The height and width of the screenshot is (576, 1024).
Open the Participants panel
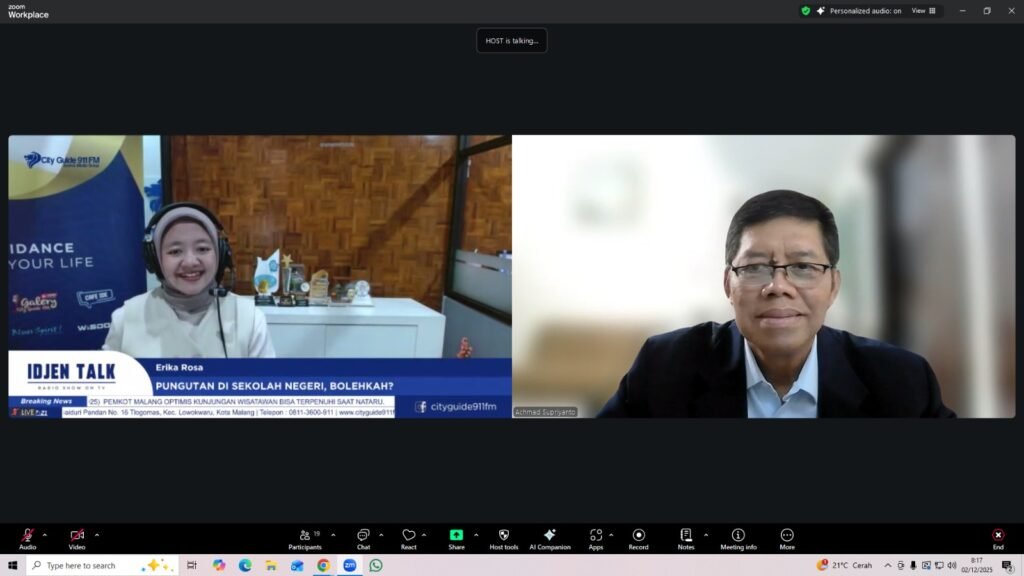tap(305, 538)
